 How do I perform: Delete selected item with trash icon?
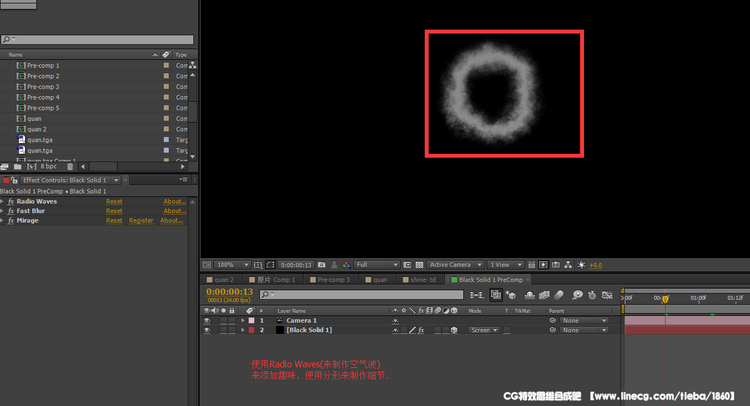pos(70,166)
